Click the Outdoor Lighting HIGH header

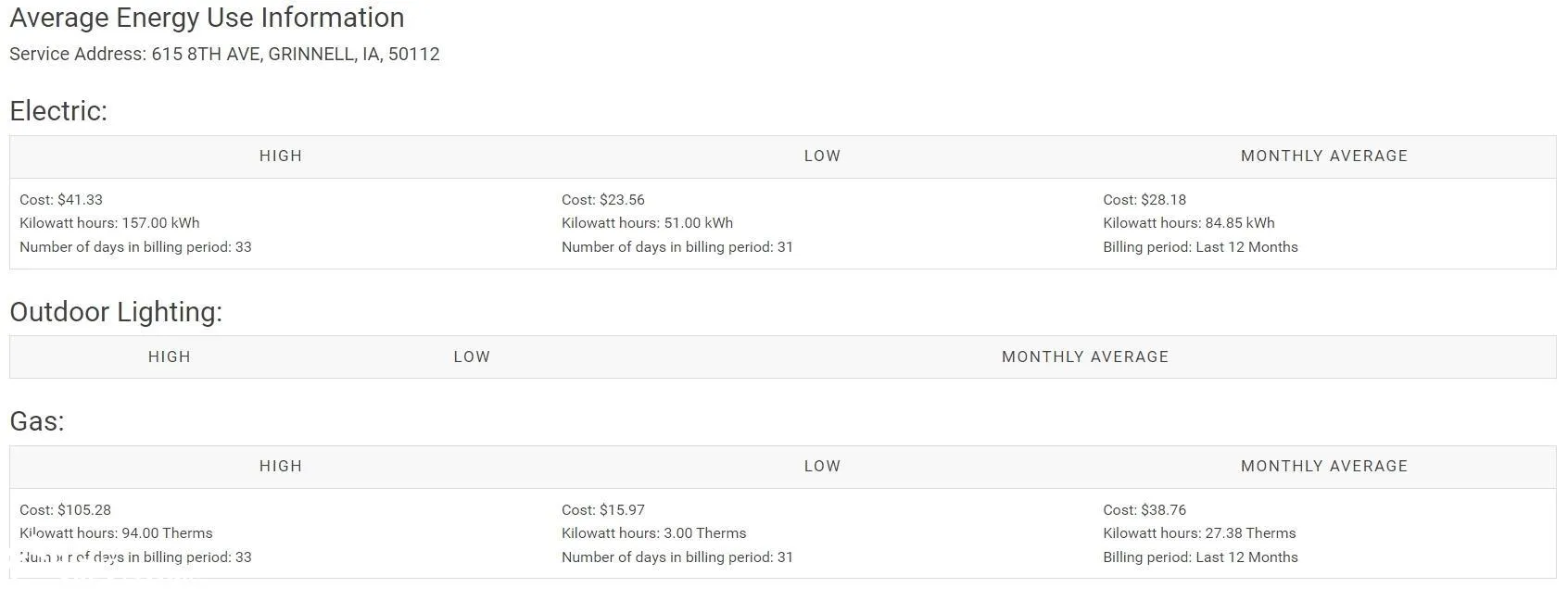click(x=170, y=357)
